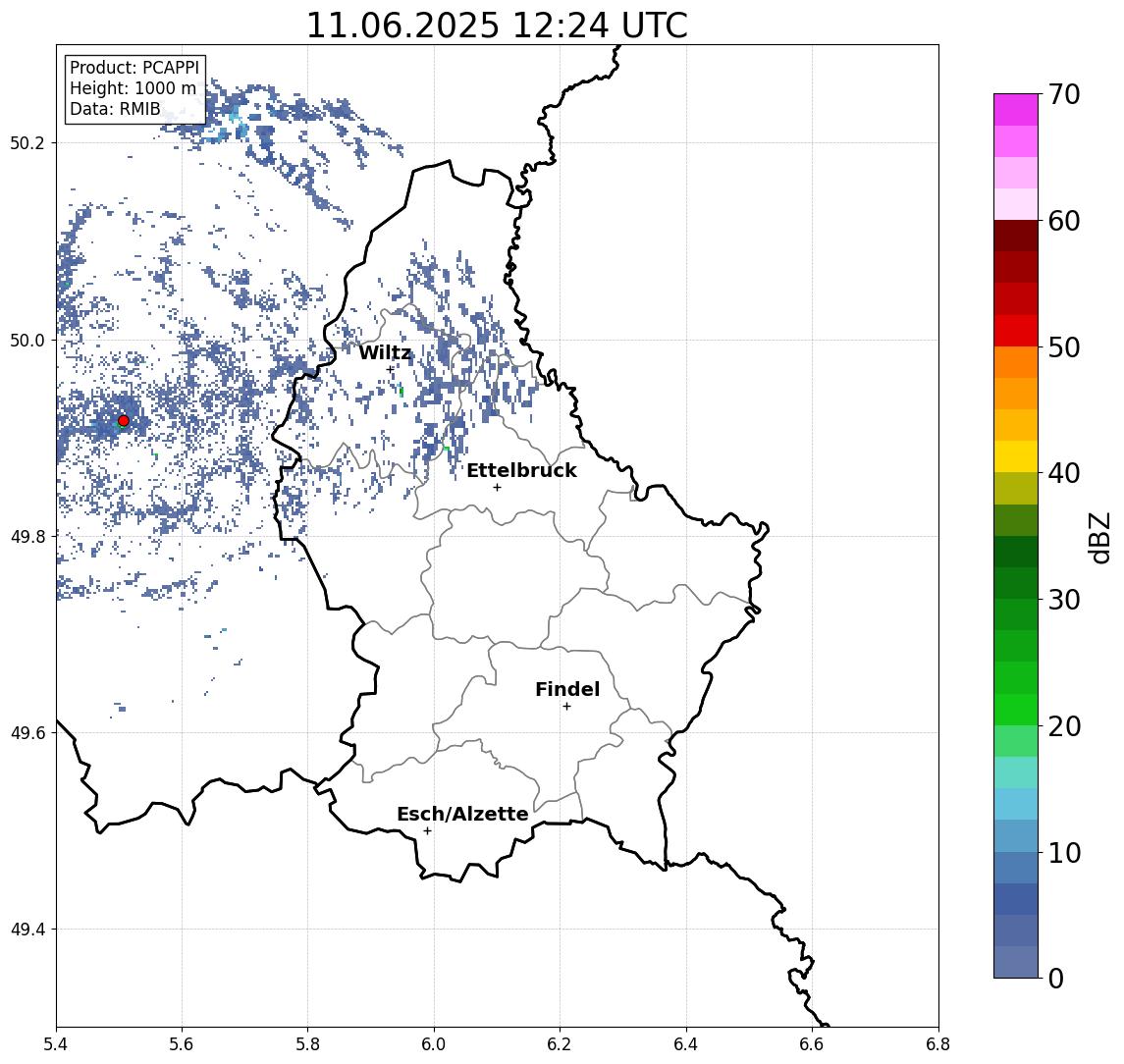
Task: Click the longitude tick label 5.8
Action: tap(307, 1044)
